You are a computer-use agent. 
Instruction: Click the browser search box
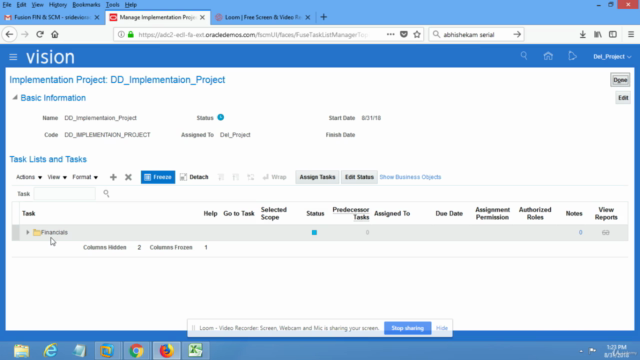click(x=476, y=35)
